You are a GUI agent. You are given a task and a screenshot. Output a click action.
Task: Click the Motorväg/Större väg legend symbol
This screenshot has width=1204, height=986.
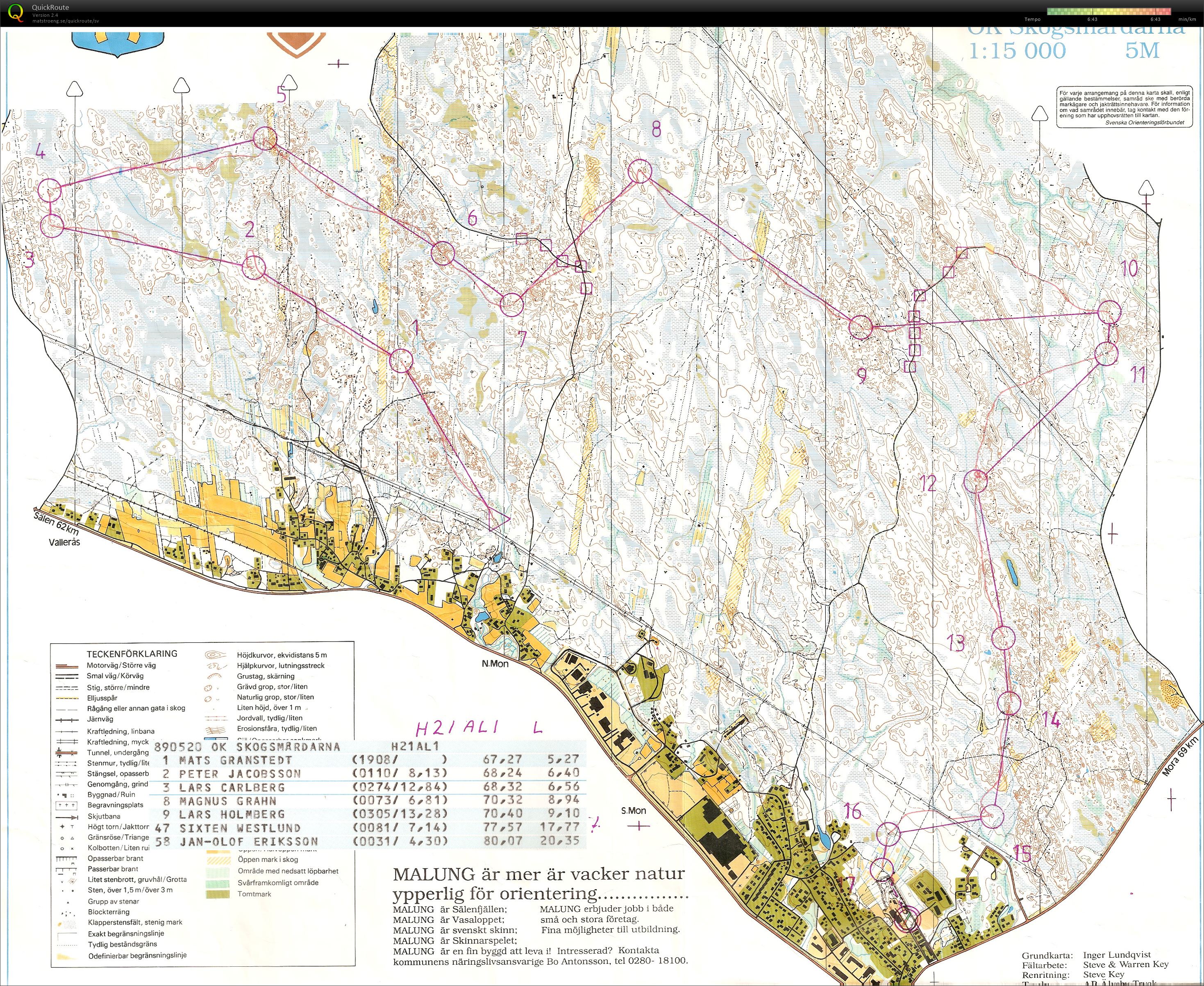tap(66, 666)
